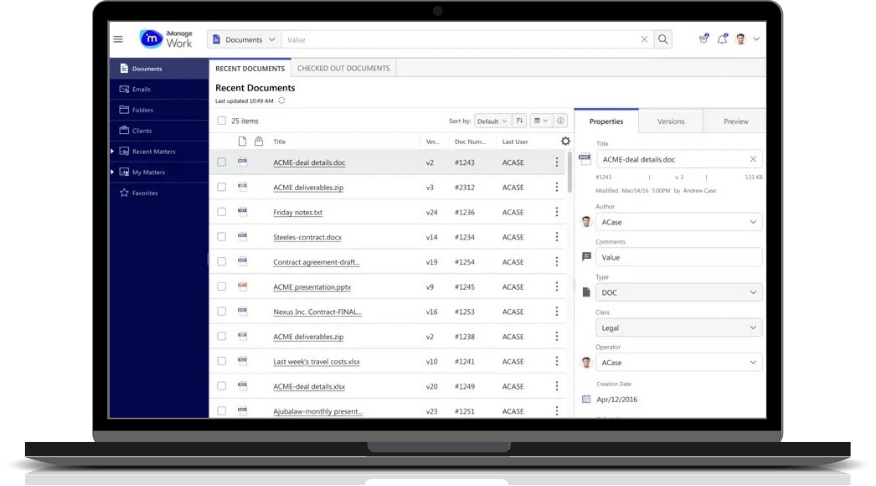The height and width of the screenshot is (486, 876).
Task: Switch to the Properties tab
Action: tap(606, 121)
